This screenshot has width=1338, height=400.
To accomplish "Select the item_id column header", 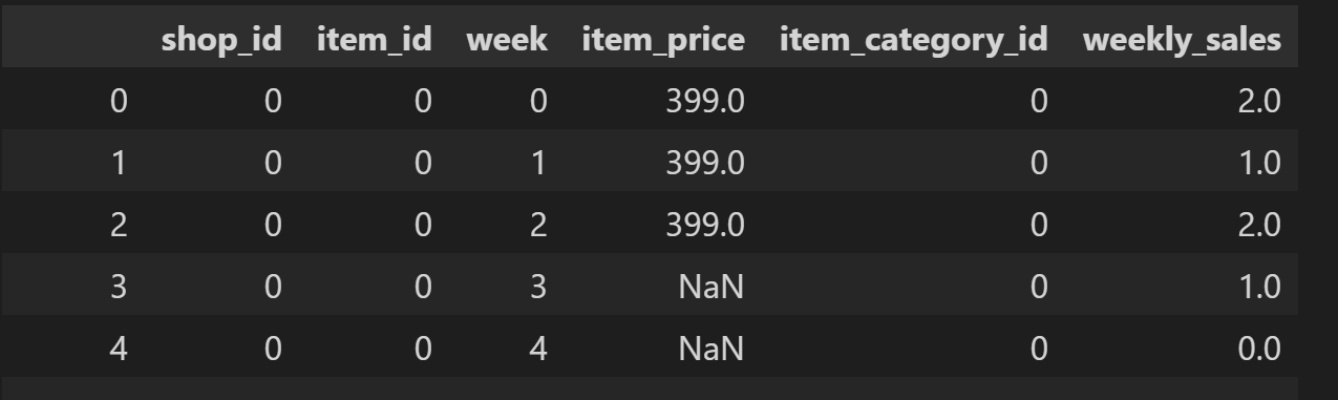I will (x=374, y=40).
